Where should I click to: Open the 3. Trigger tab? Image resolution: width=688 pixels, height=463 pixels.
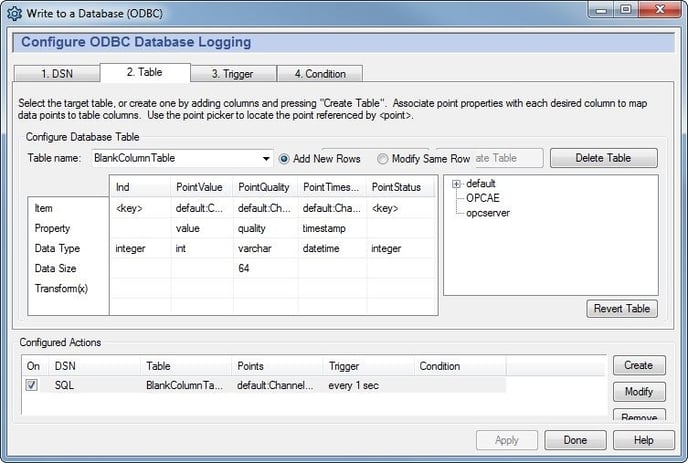(x=232, y=73)
